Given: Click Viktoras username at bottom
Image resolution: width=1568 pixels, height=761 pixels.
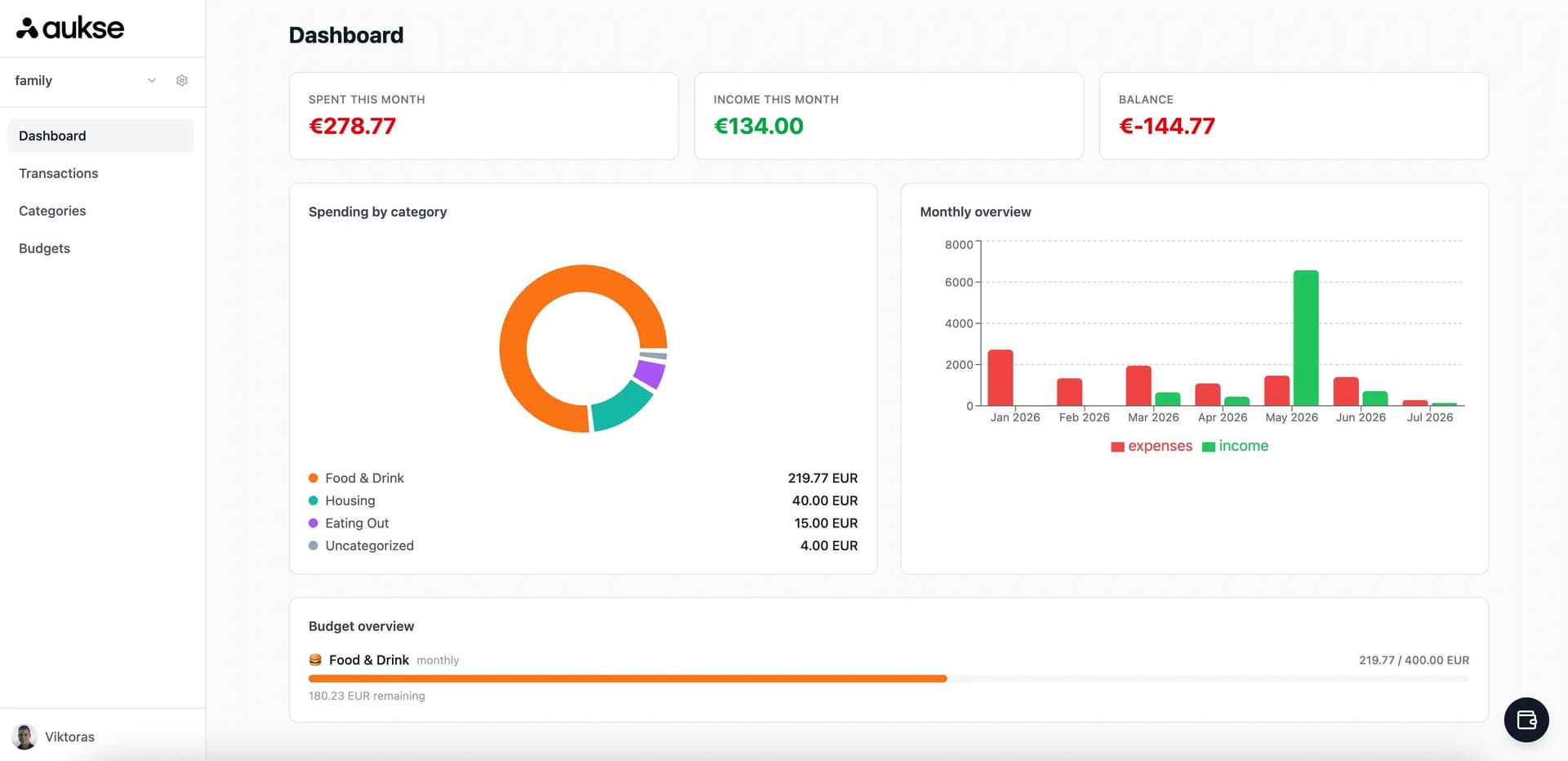Looking at the screenshot, I should (x=69, y=737).
